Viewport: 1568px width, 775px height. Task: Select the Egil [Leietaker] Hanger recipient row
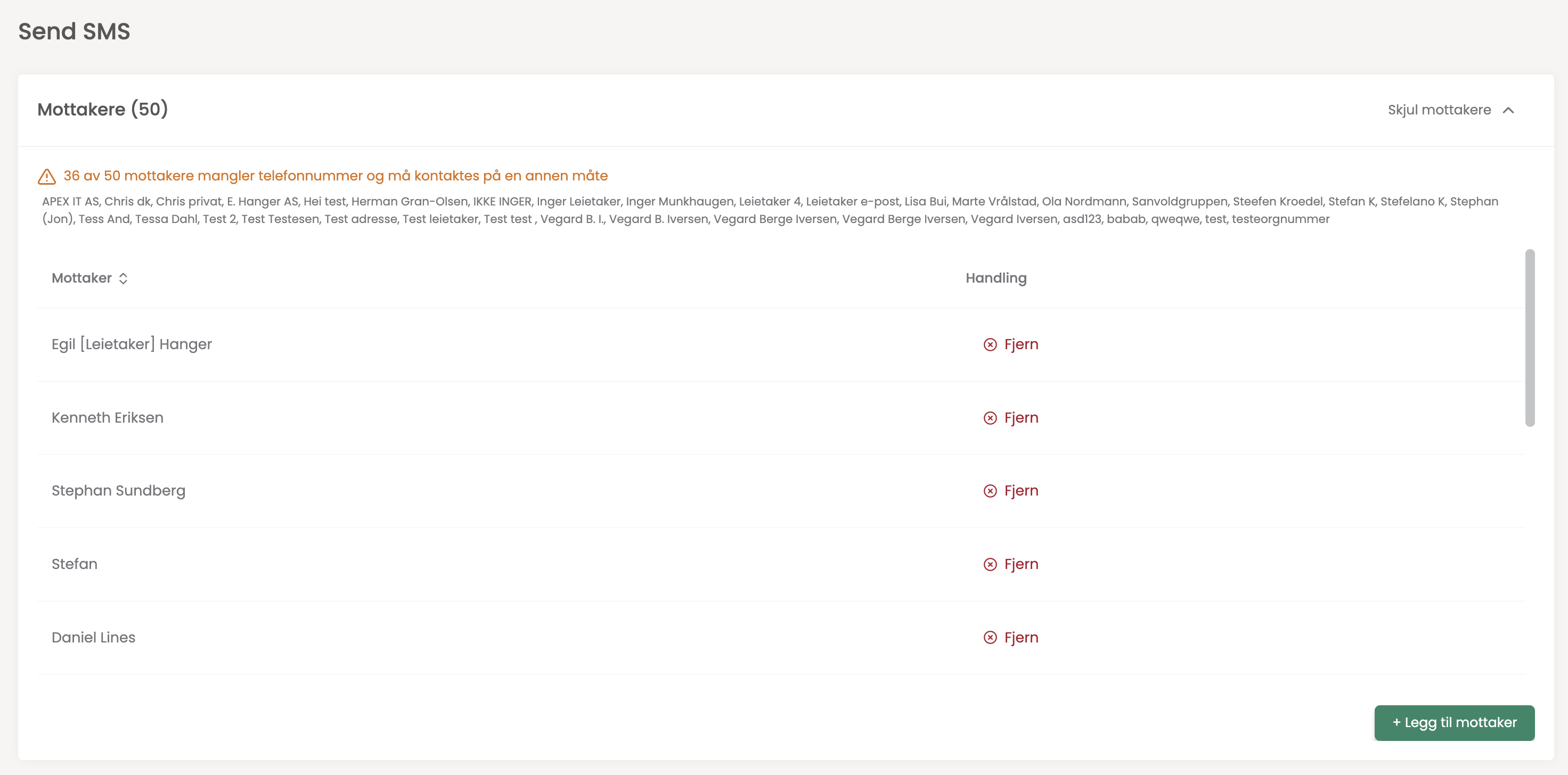click(x=132, y=344)
